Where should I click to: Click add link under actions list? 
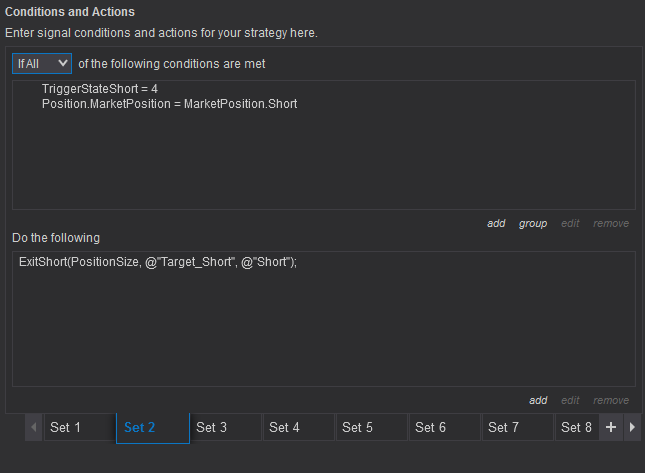(538, 400)
